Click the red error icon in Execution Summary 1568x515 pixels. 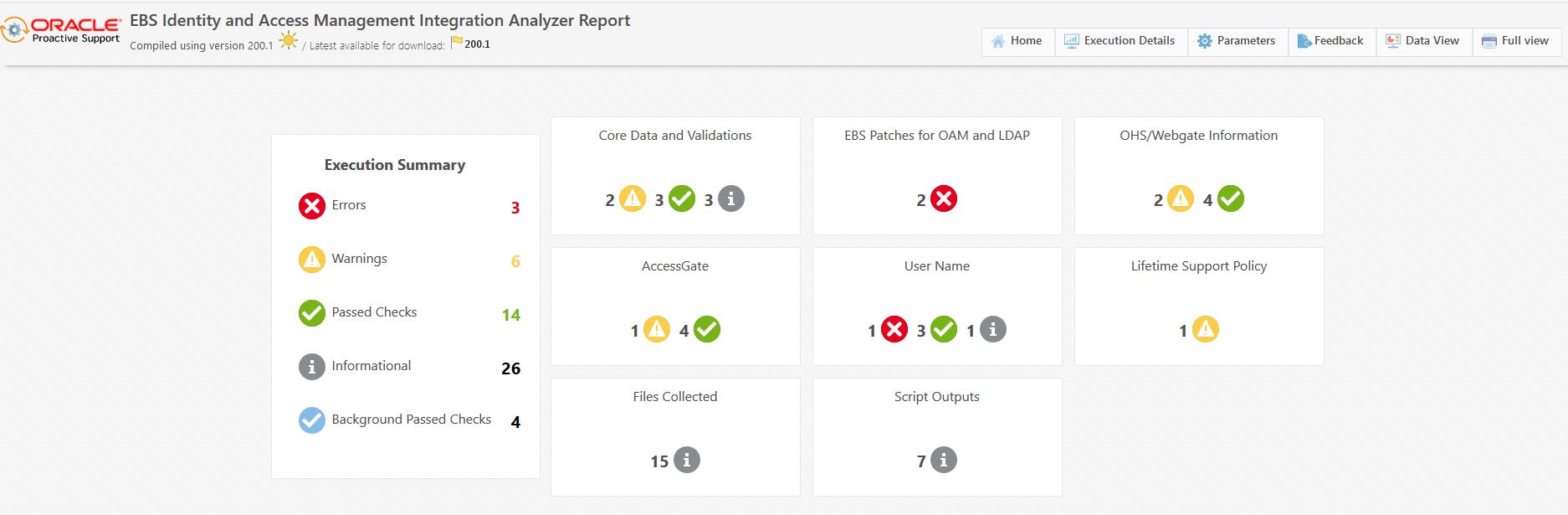coord(312,206)
